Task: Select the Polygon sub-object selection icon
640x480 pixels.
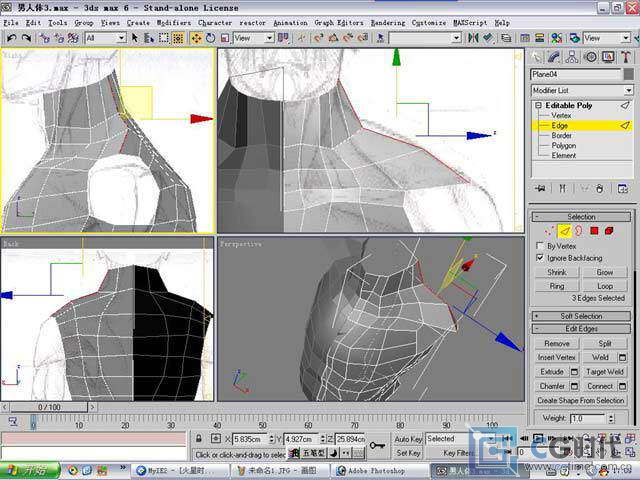Action: pyautogui.click(x=593, y=231)
